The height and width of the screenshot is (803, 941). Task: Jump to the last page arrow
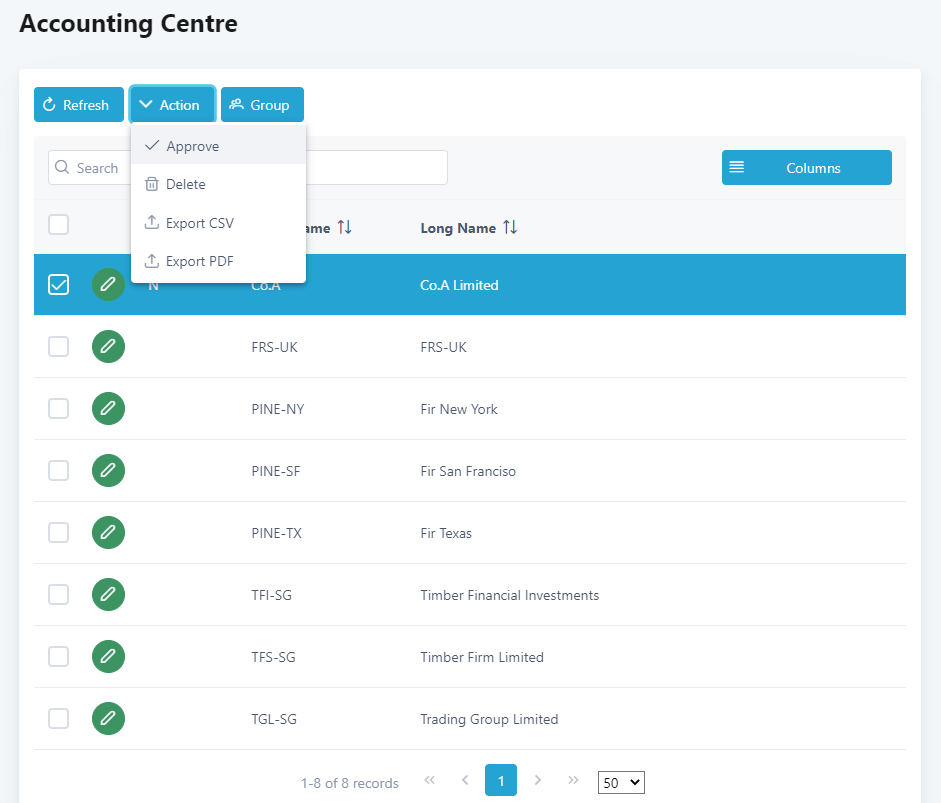point(573,780)
